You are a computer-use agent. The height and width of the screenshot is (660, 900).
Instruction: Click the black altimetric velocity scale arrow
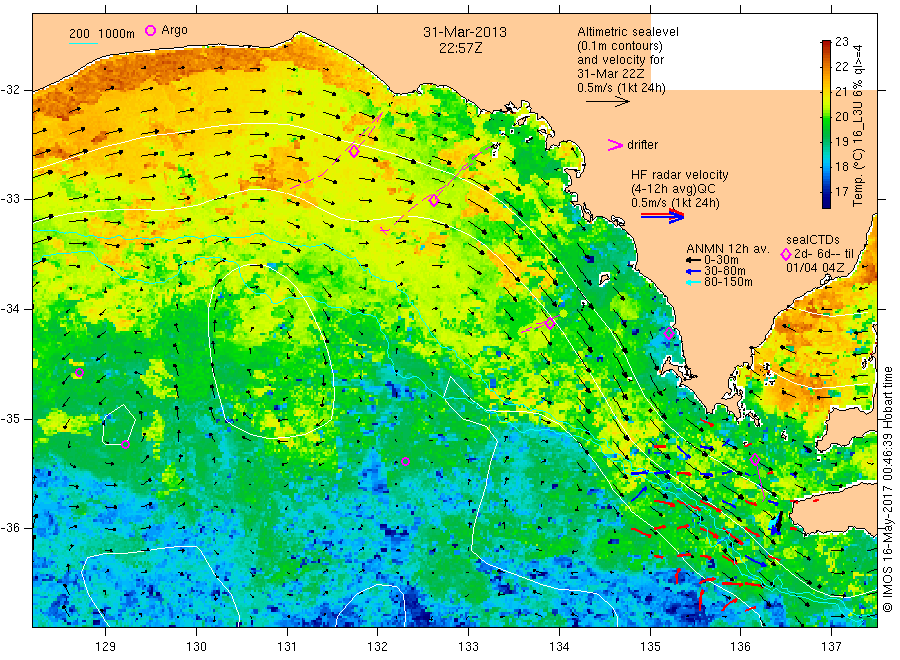608,102
